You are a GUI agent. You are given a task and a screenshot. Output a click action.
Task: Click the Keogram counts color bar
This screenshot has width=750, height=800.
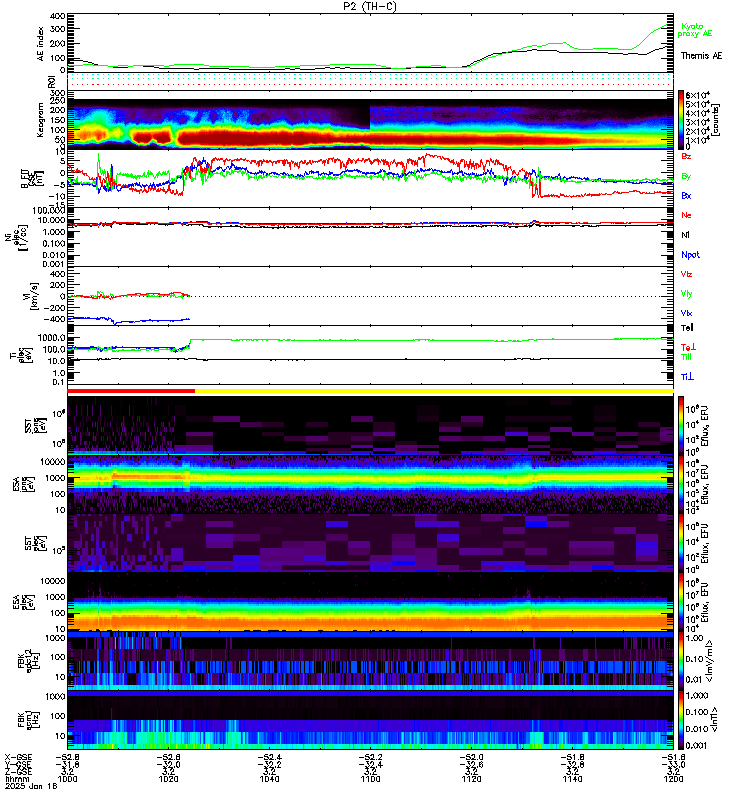681,120
